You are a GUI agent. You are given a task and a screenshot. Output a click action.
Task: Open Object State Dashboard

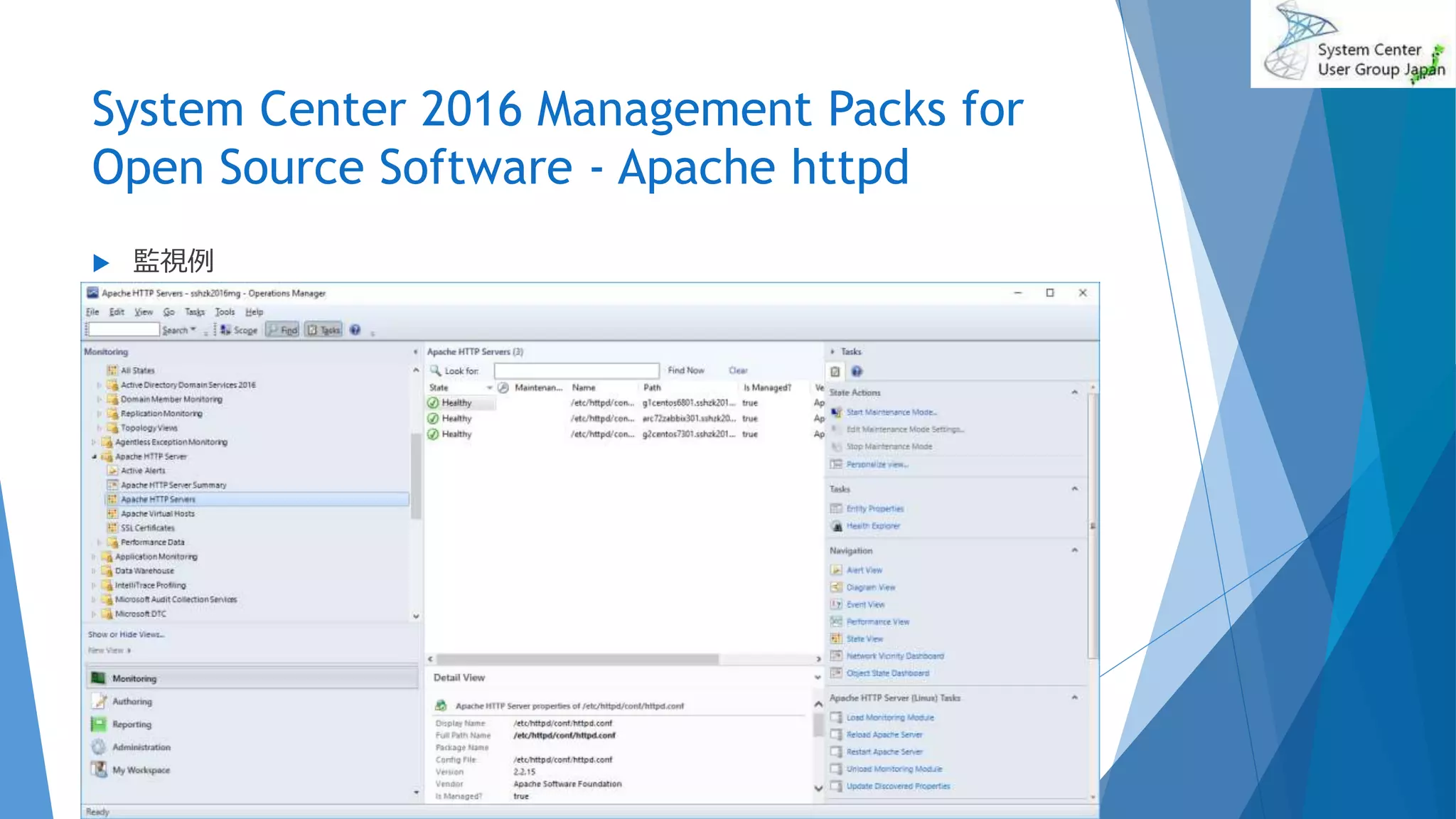click(x=887, y=673)
